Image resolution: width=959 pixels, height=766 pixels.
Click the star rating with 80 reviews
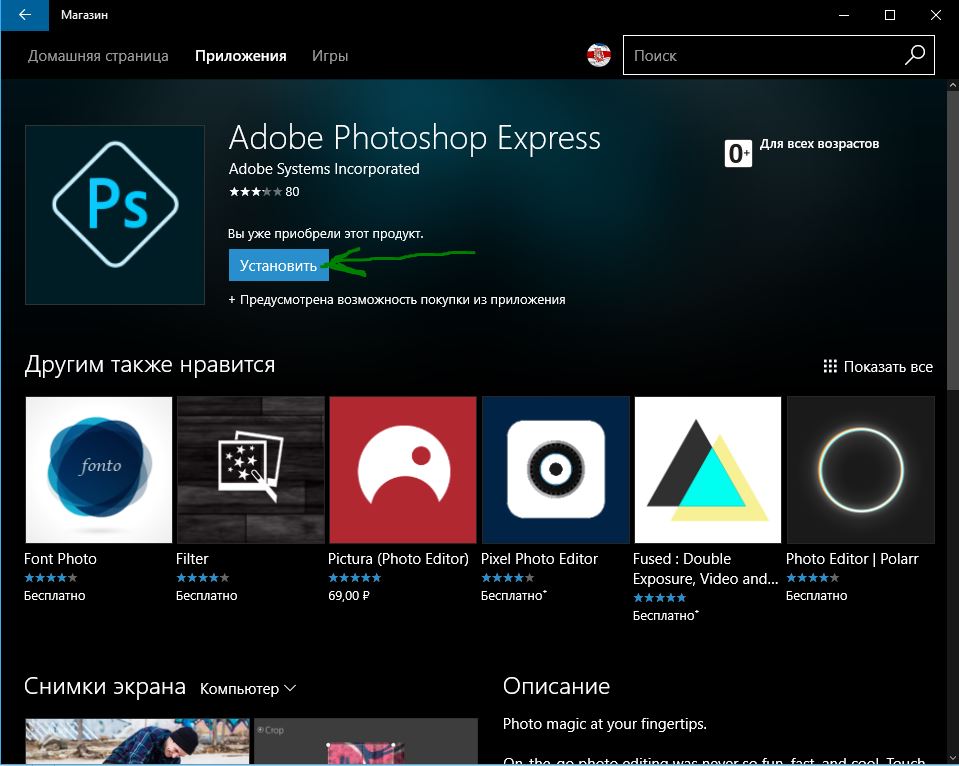[264, 192]
